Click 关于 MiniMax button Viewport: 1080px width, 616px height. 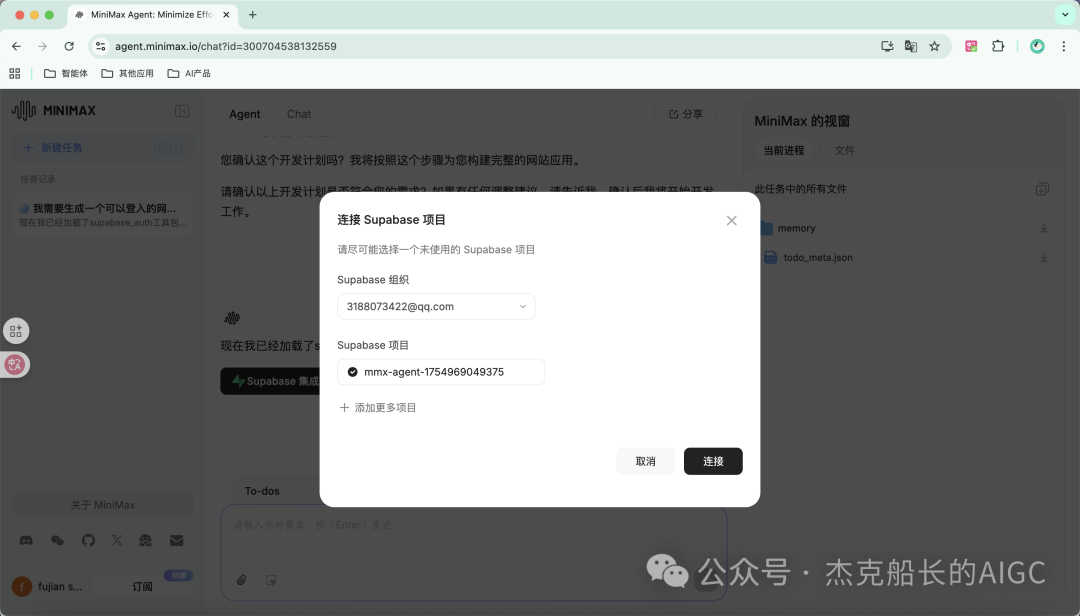tap(103, 505)
